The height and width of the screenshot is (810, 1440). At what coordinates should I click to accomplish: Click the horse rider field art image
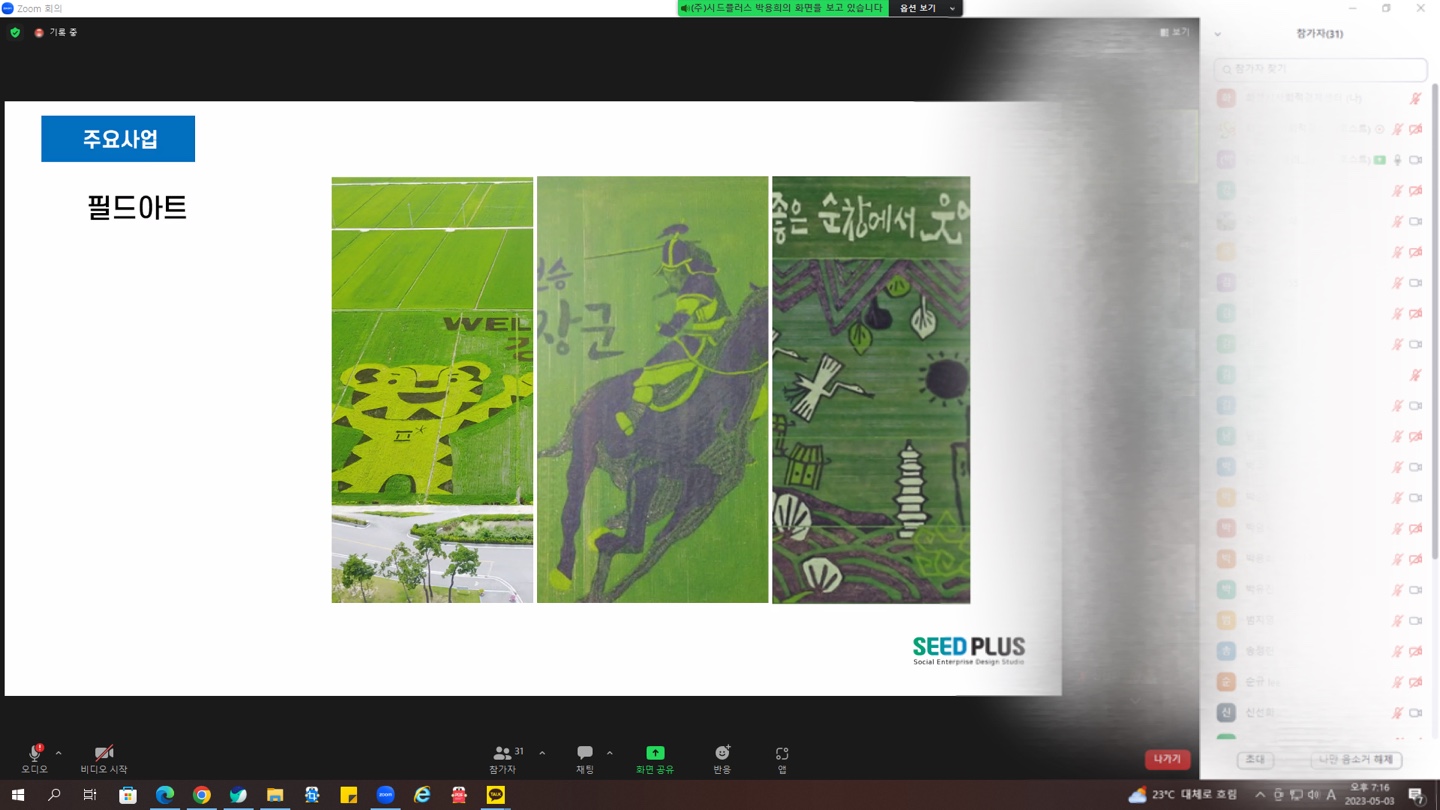point(652,390)
